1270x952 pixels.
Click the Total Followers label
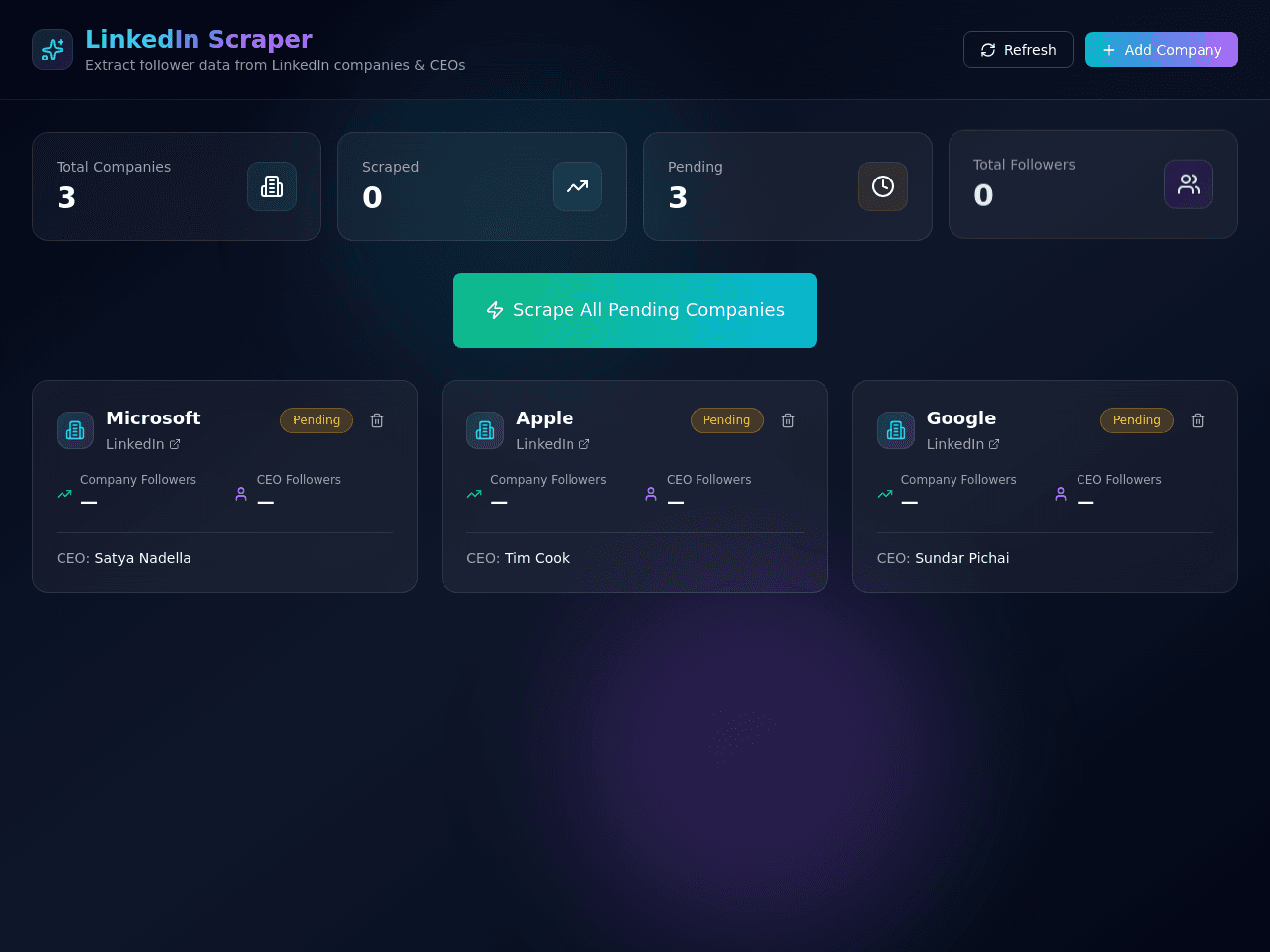pyautogui.click(x=1024, y=165)
